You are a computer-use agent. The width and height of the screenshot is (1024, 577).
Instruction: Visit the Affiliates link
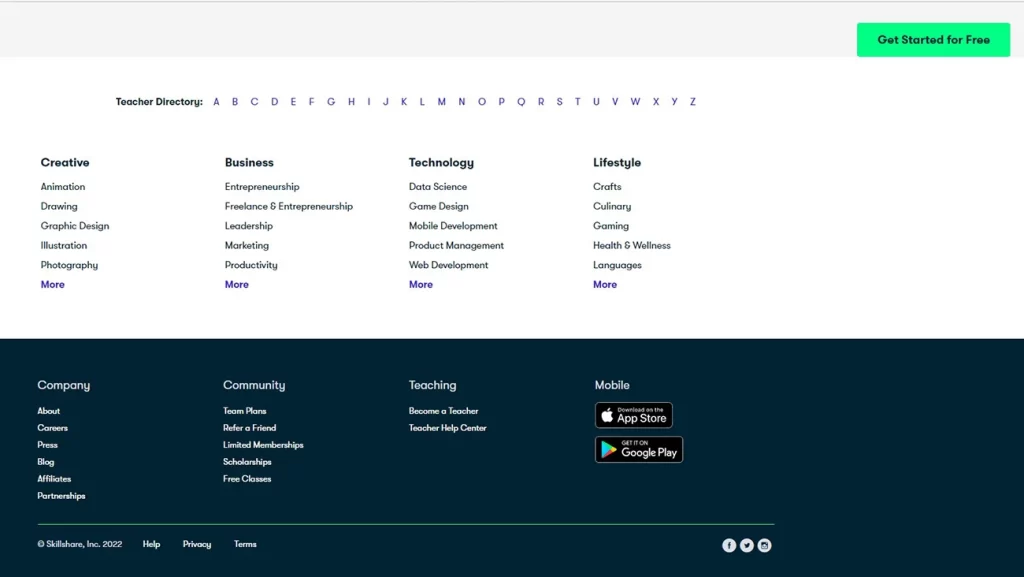(54, 479)
